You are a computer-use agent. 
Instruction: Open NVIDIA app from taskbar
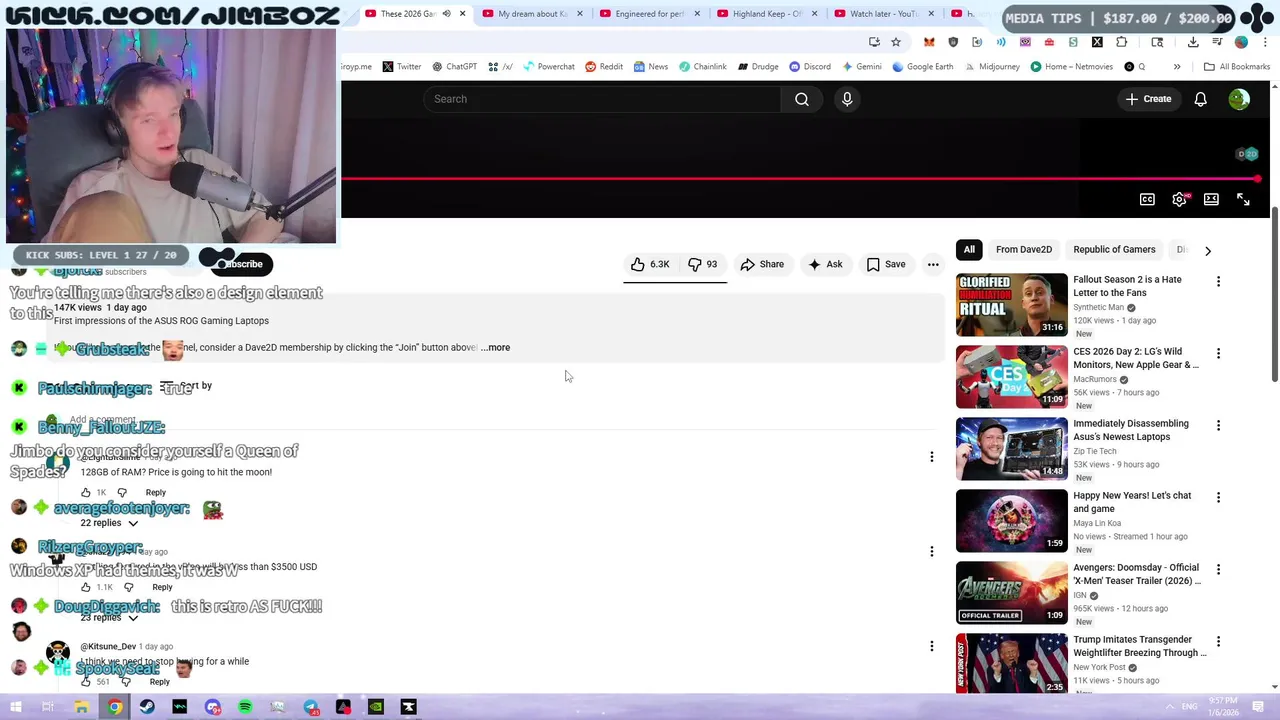tap(376, 707)
